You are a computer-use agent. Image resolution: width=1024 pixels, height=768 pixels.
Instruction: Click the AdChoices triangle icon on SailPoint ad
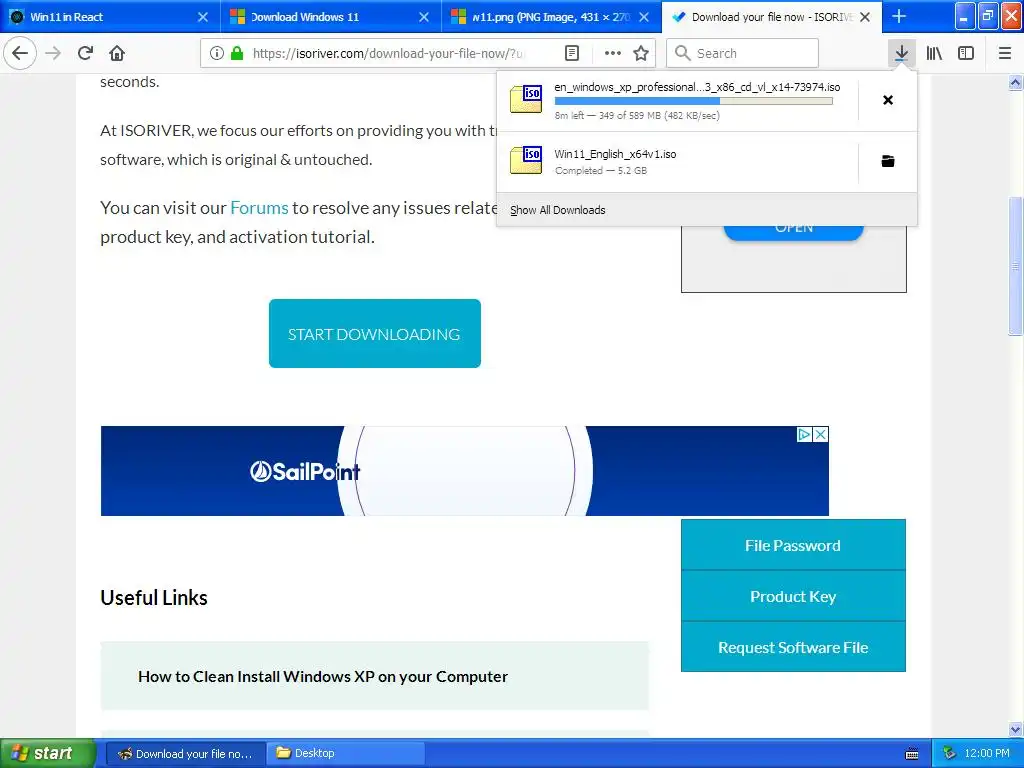click(805, 434)
